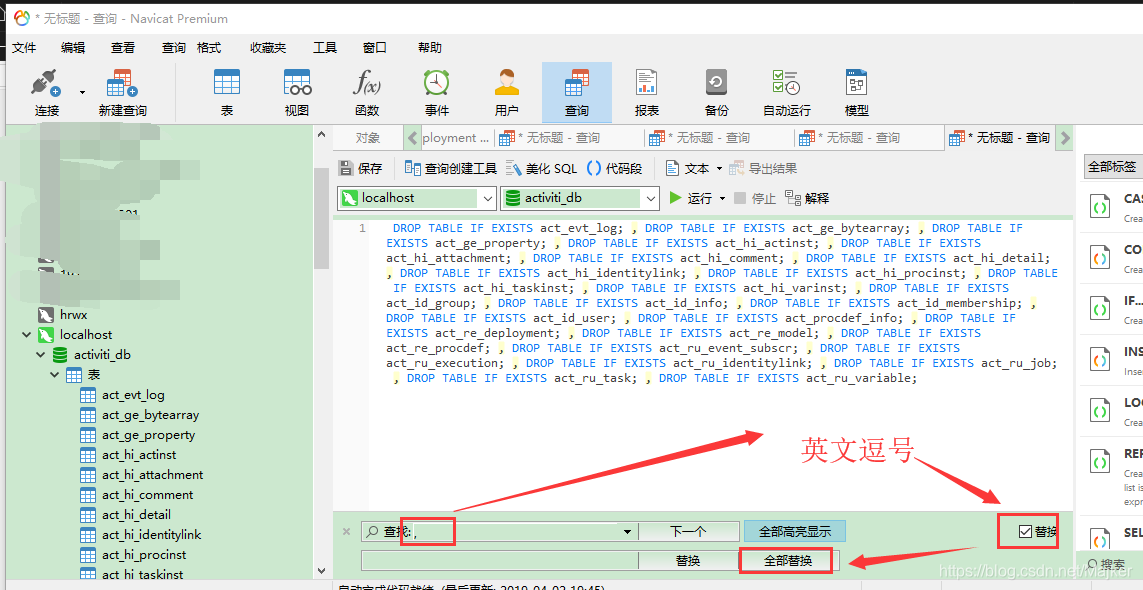The image size is (1143, 590).
Task: Open the User (用户) toolbar icon
Action: (x=507, y=92)
